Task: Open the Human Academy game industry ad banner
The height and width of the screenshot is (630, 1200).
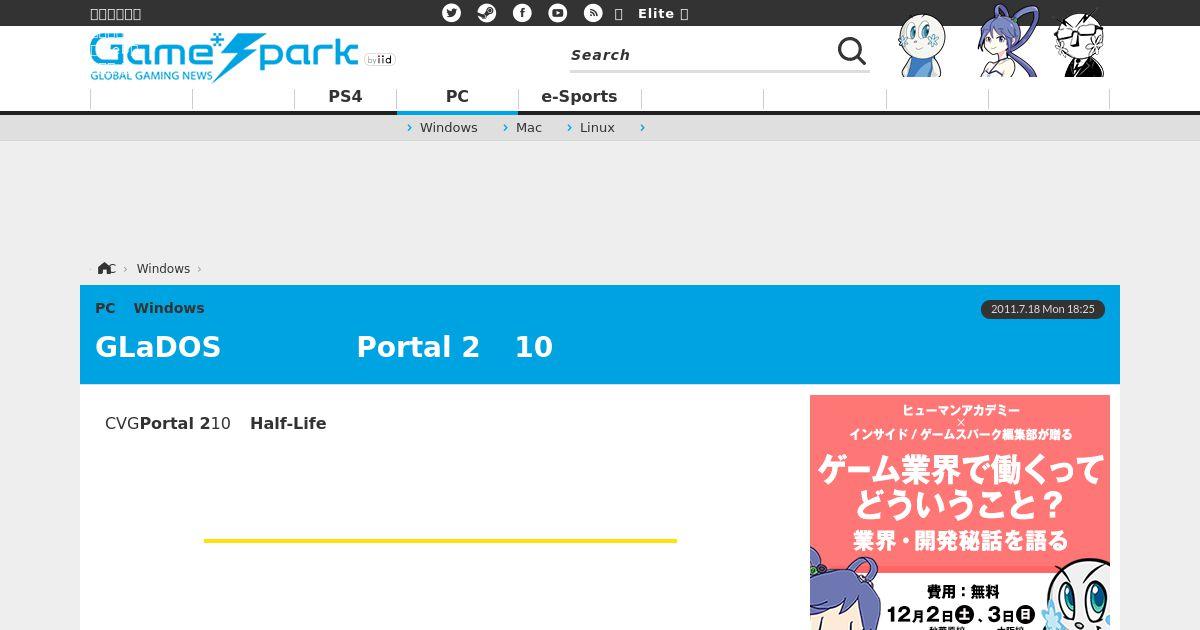Action: [960, 512]
